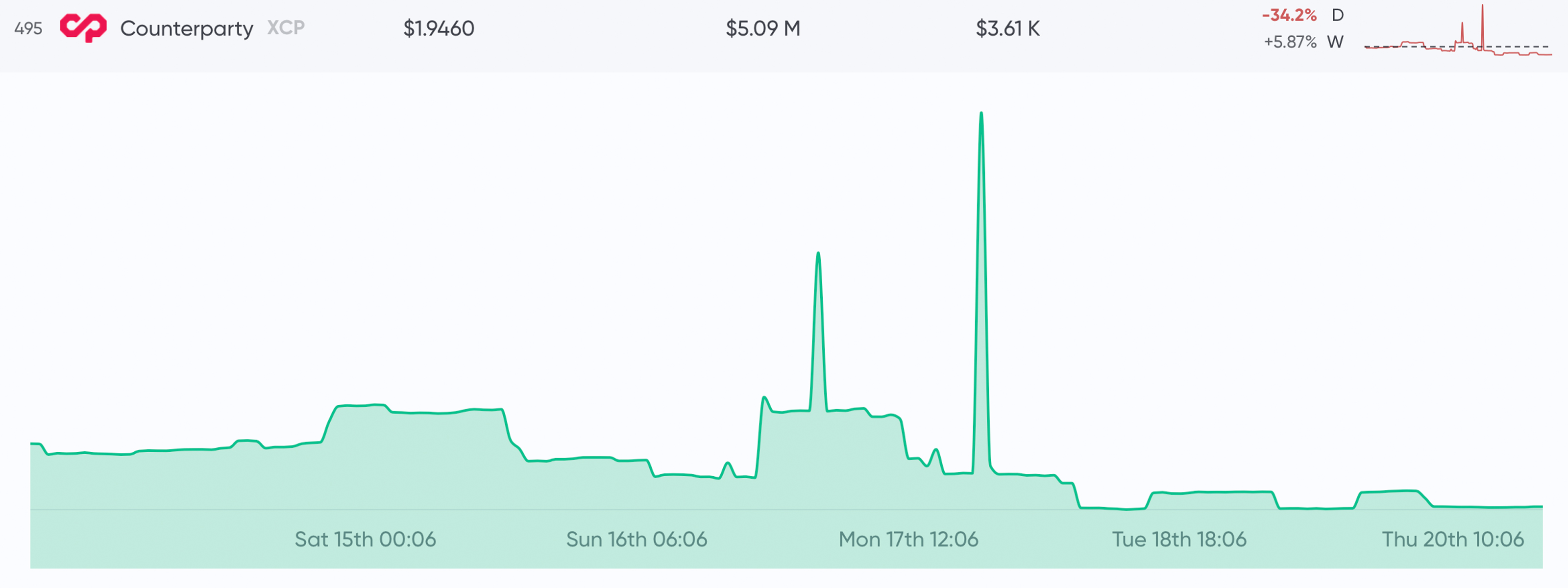The width and height of the screenshot is (1568, 588).
Task: Click the +5.87% weekly change figure
Action: [1290, 41]
